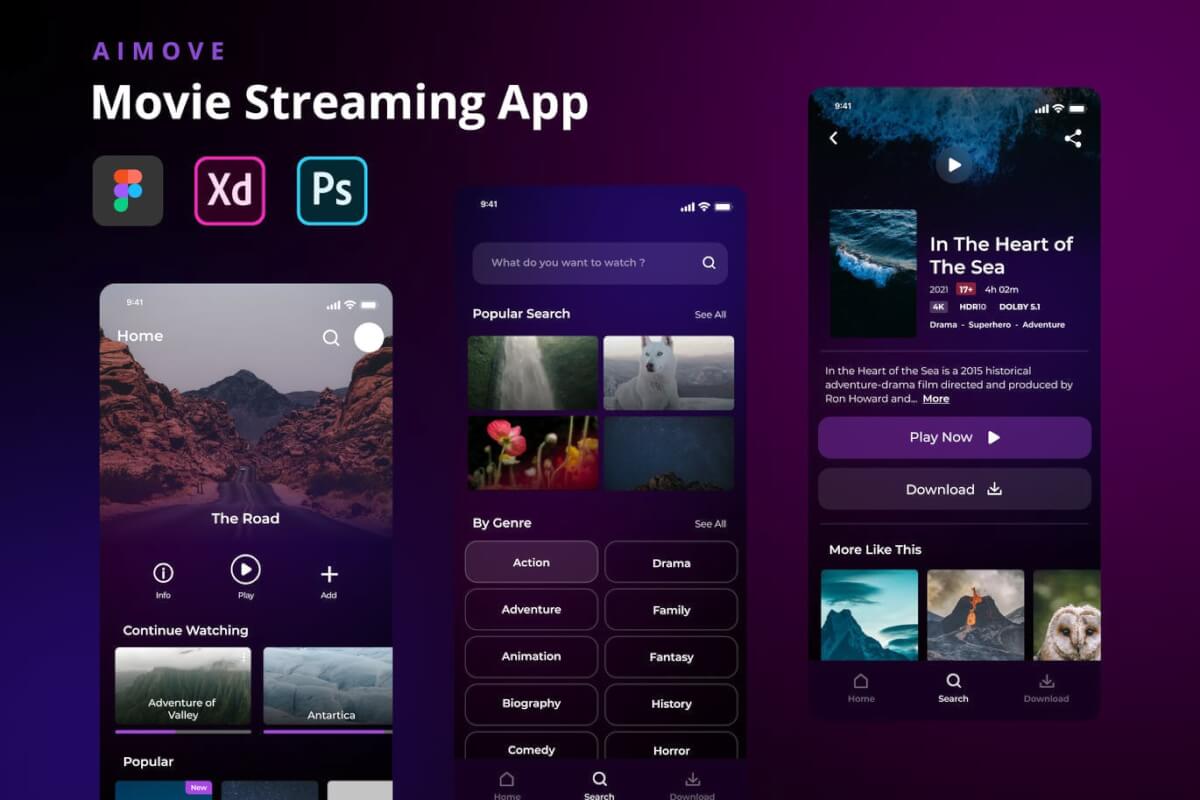1200x800 pixels.
Task: Click the Figma logo icon
Action: 128,190
